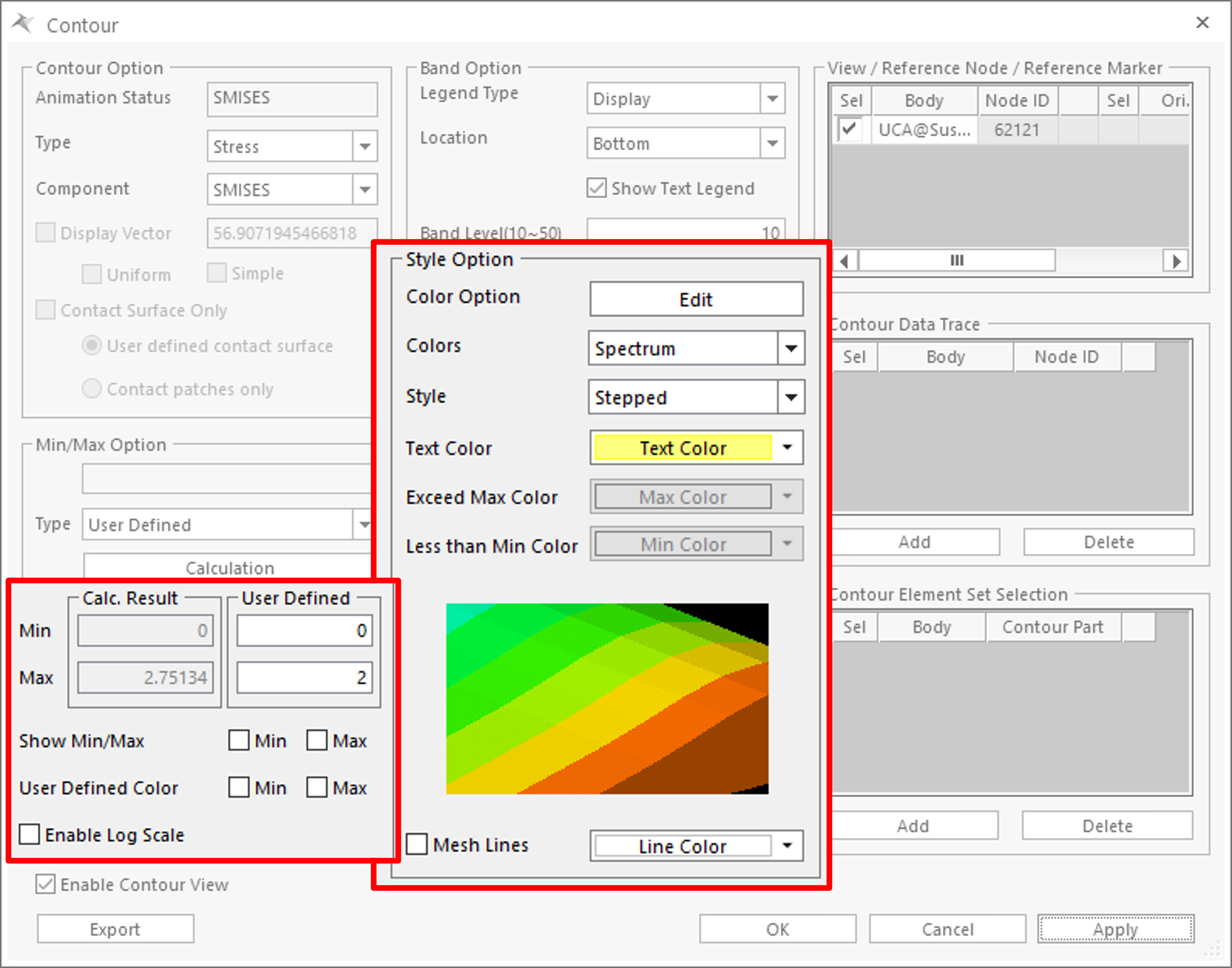Edit the User Defined Max value of 2

[x=304, y=677]
